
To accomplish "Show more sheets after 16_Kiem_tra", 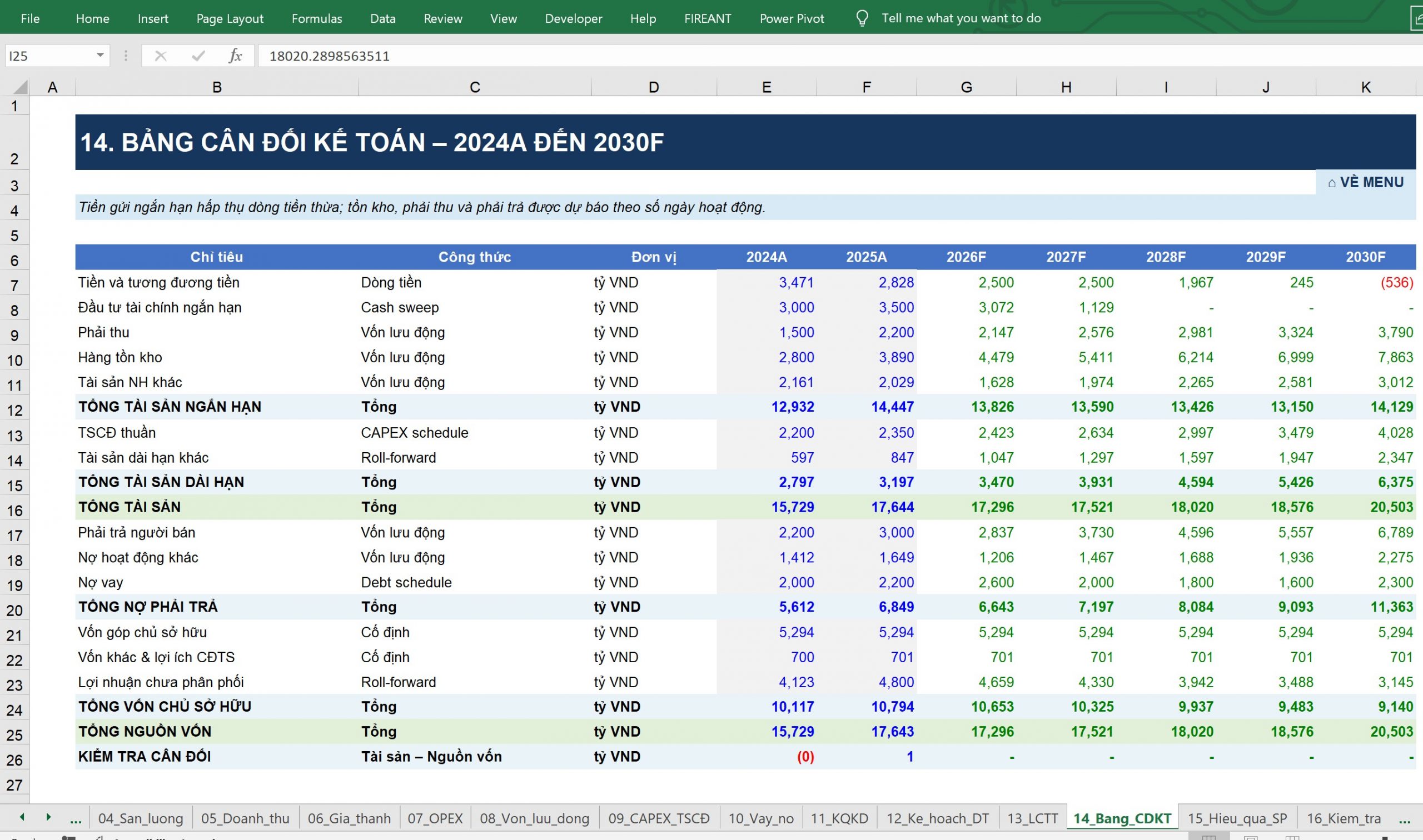I will 1404,819.
